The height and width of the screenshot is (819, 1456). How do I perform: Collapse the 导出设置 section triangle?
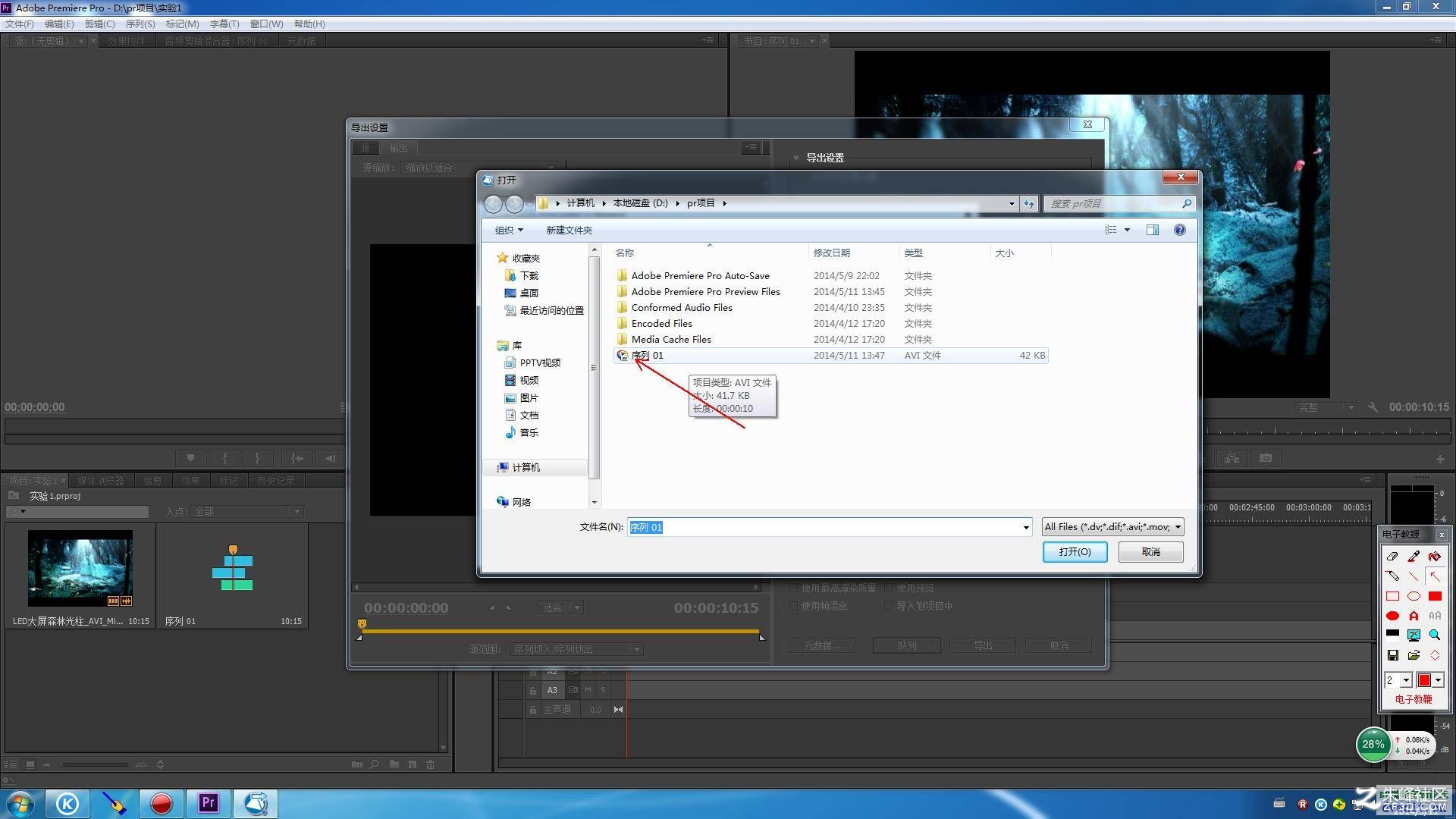coord(795,158)
